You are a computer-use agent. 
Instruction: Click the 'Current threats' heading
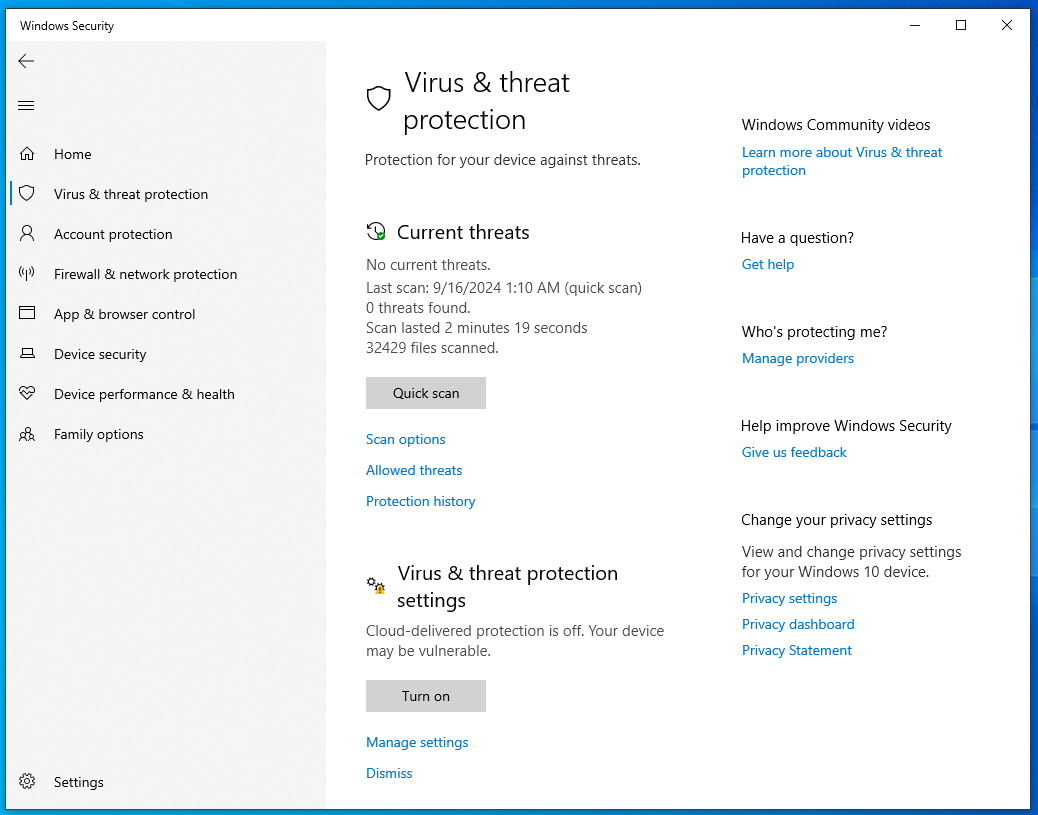[463, 232]
